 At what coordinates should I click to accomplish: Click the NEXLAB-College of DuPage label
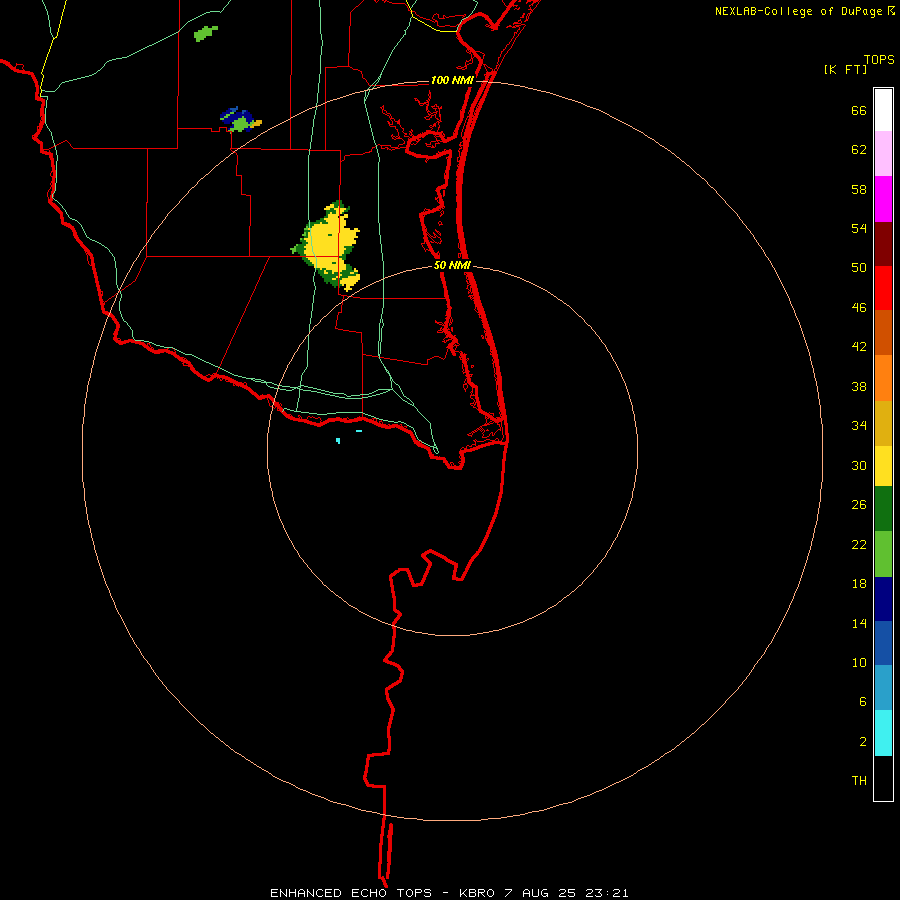(798, 11)
